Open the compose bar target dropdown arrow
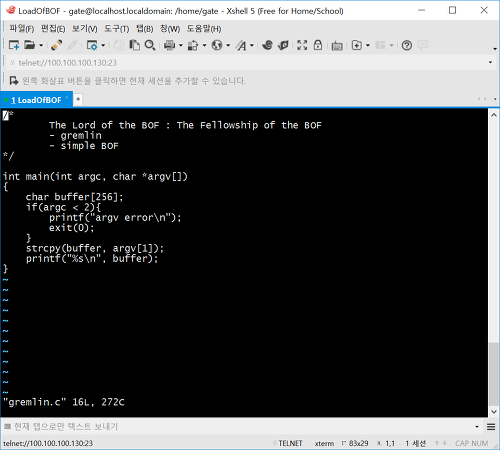This screenshot has width=500, height=450. tap(477, 427)
